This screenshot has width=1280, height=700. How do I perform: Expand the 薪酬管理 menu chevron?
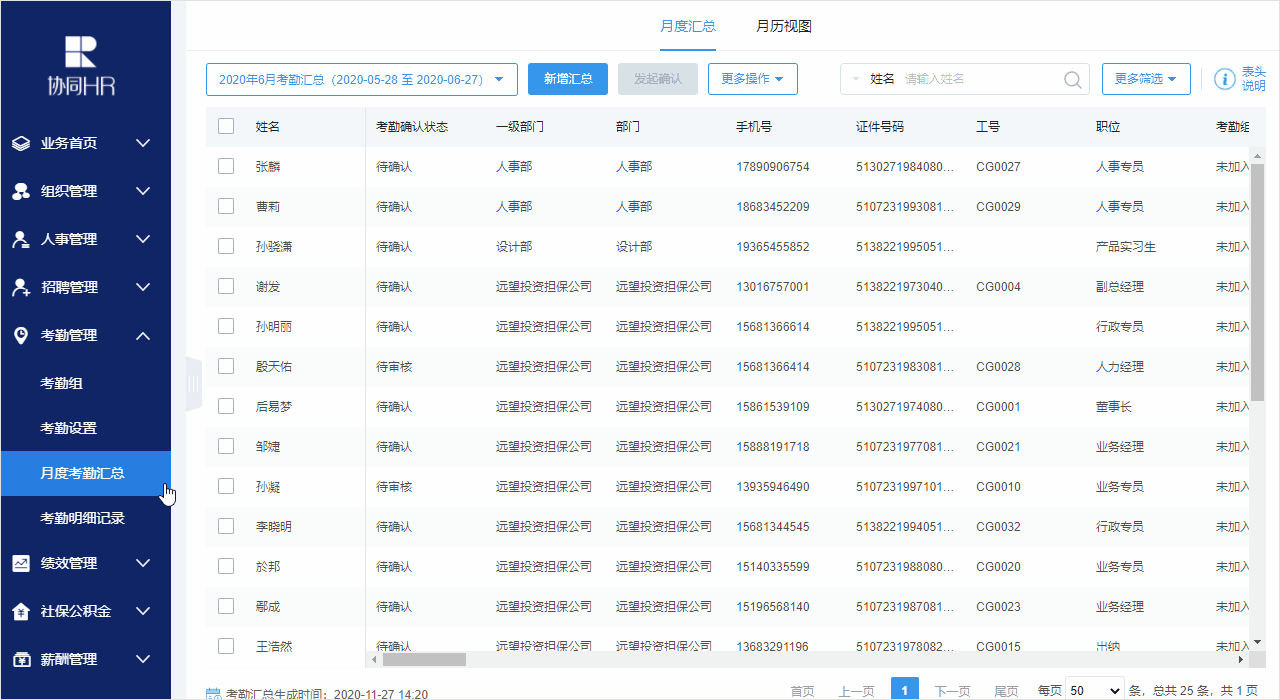point(143,659)
